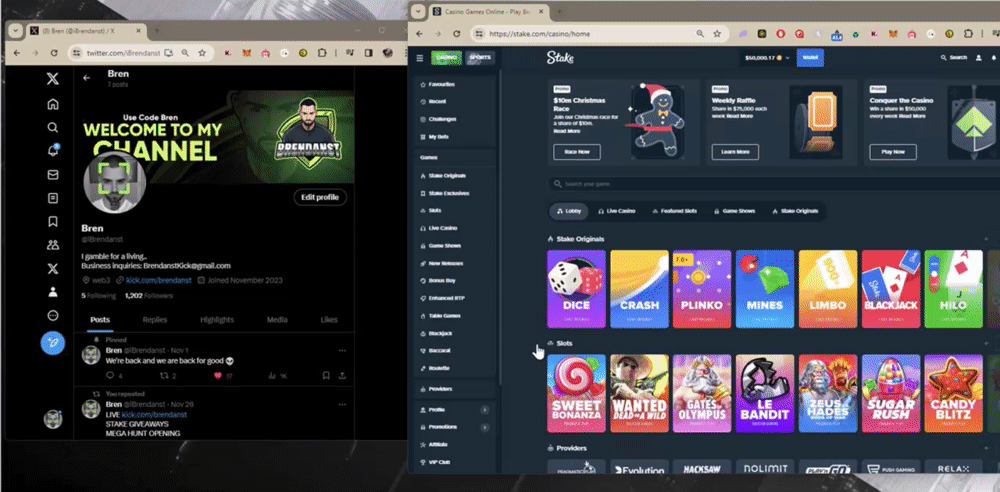
Task: Click Edit profile button
Action: coord(320,197)
